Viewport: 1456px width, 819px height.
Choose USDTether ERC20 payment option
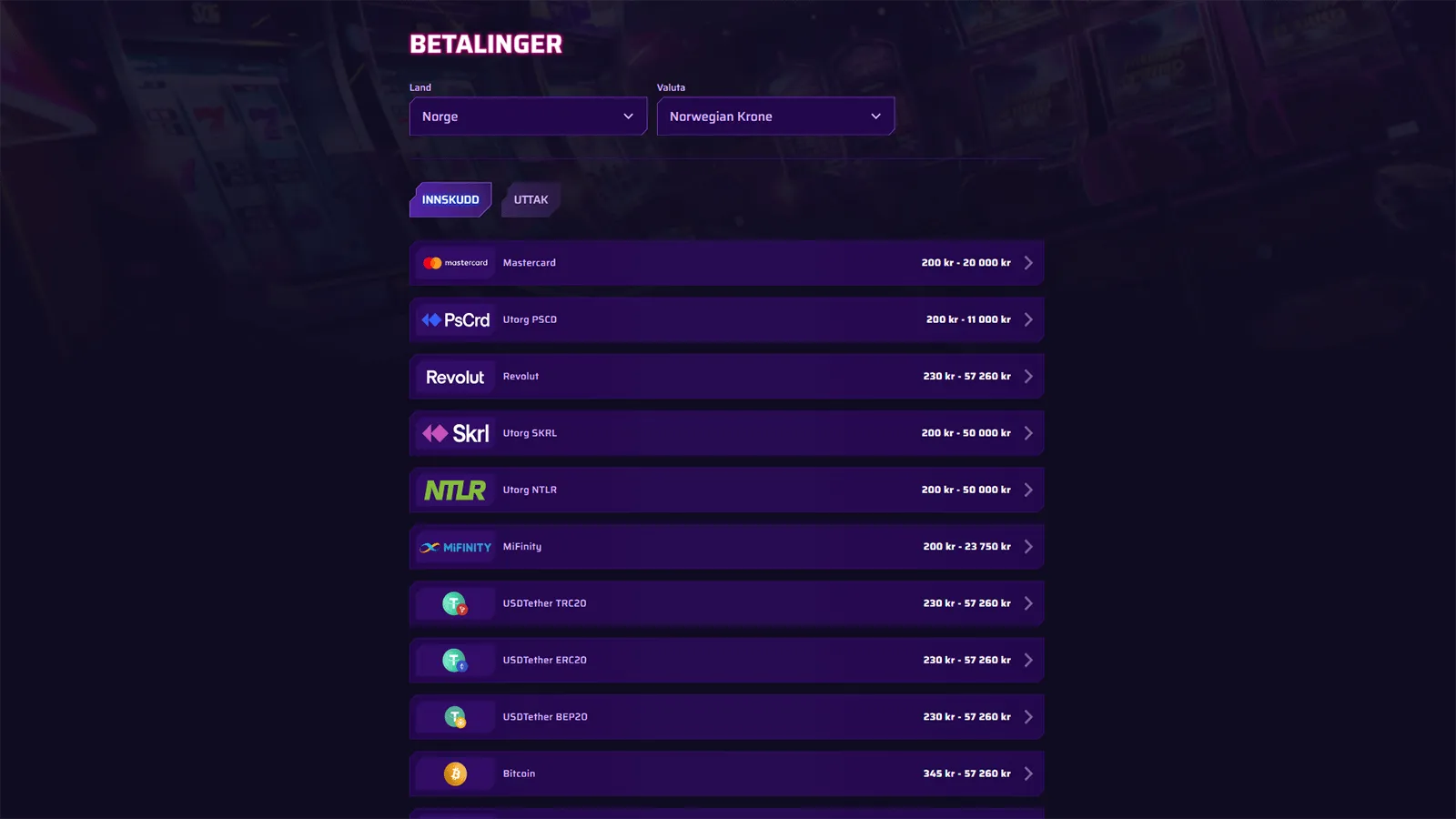[x=544, y=660]
